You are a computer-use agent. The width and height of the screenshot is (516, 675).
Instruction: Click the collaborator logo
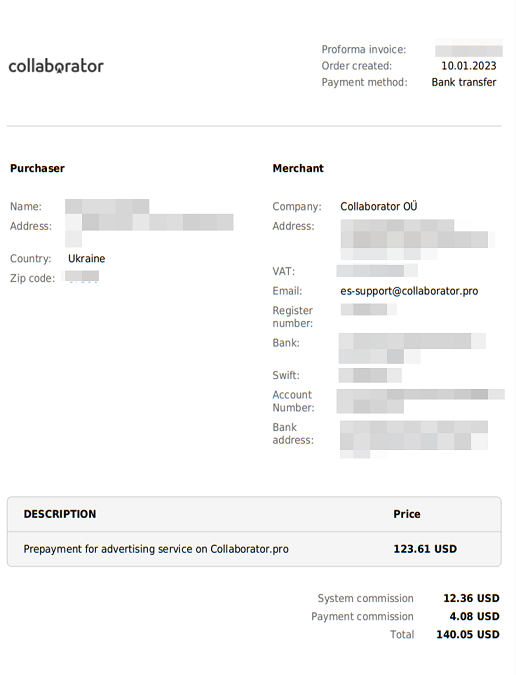point(56,66)
